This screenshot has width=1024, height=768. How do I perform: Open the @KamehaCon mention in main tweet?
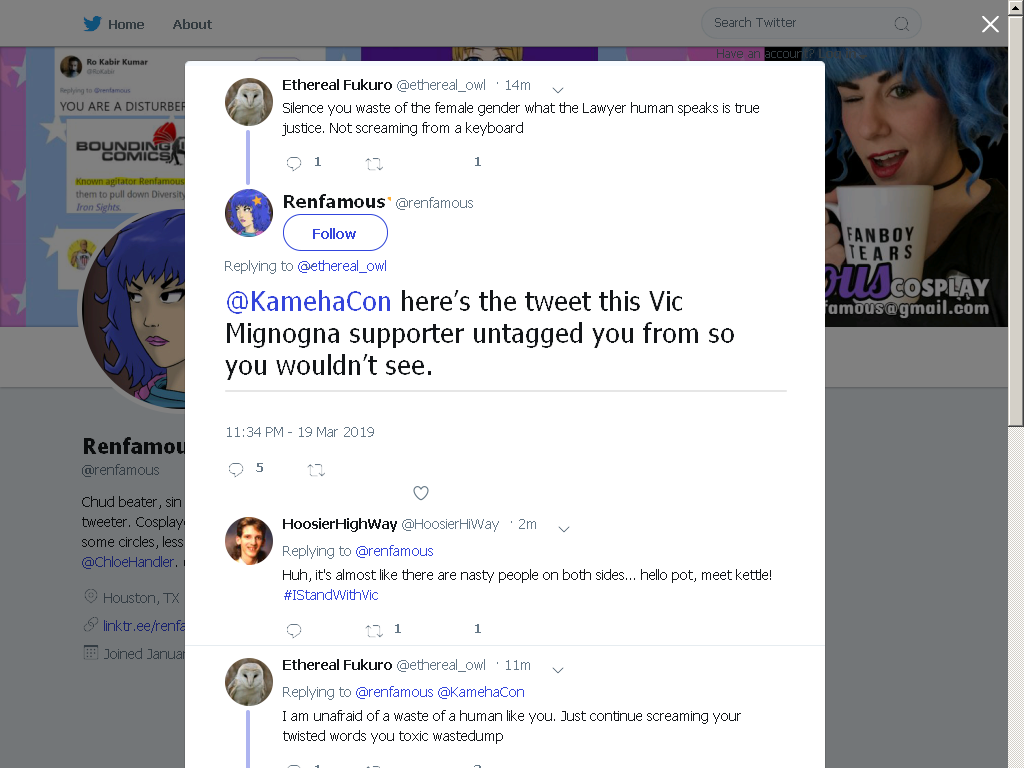coord(308,302)
